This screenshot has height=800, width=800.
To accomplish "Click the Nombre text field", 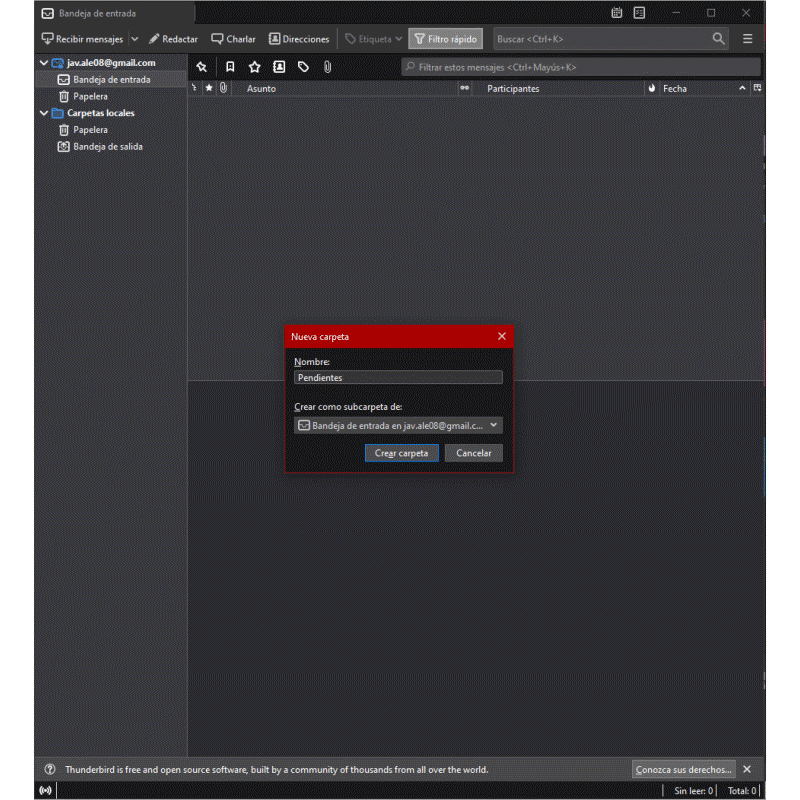I will (398, 378).
